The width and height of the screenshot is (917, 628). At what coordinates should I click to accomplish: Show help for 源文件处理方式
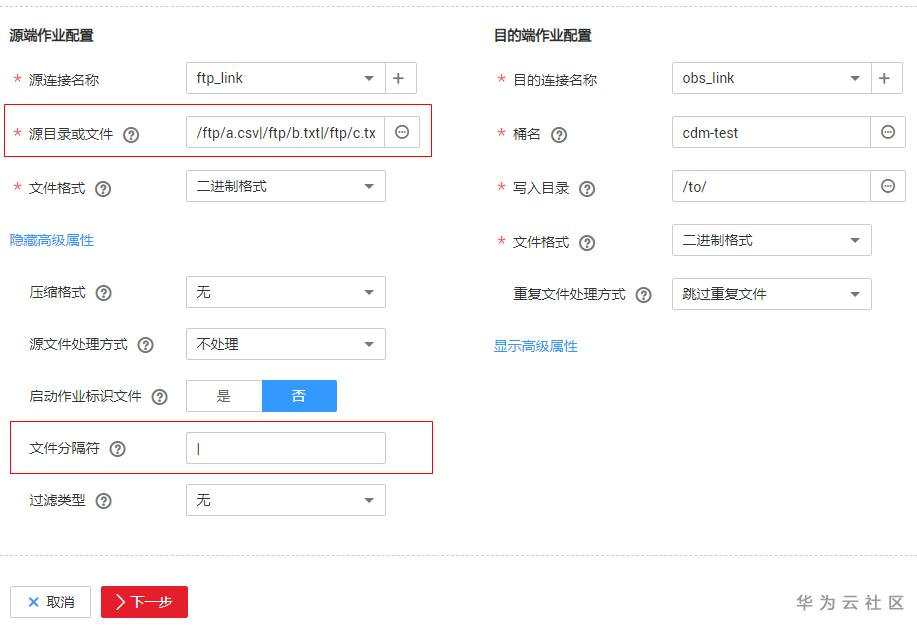146,345
